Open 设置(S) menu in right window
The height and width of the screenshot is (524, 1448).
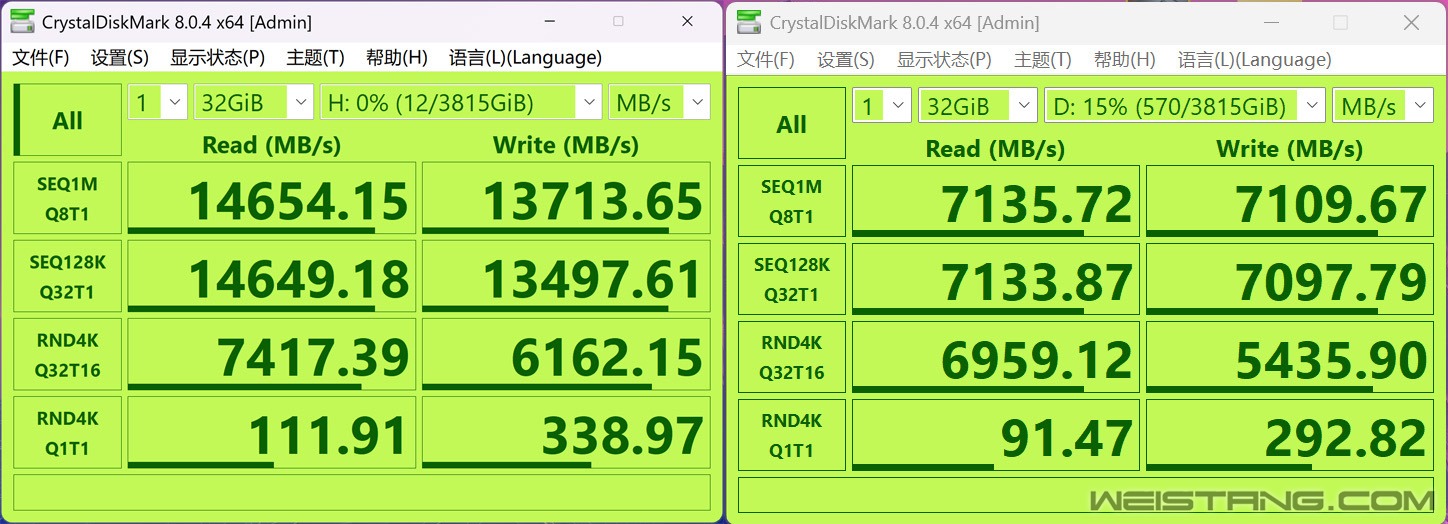click(846, 60)
